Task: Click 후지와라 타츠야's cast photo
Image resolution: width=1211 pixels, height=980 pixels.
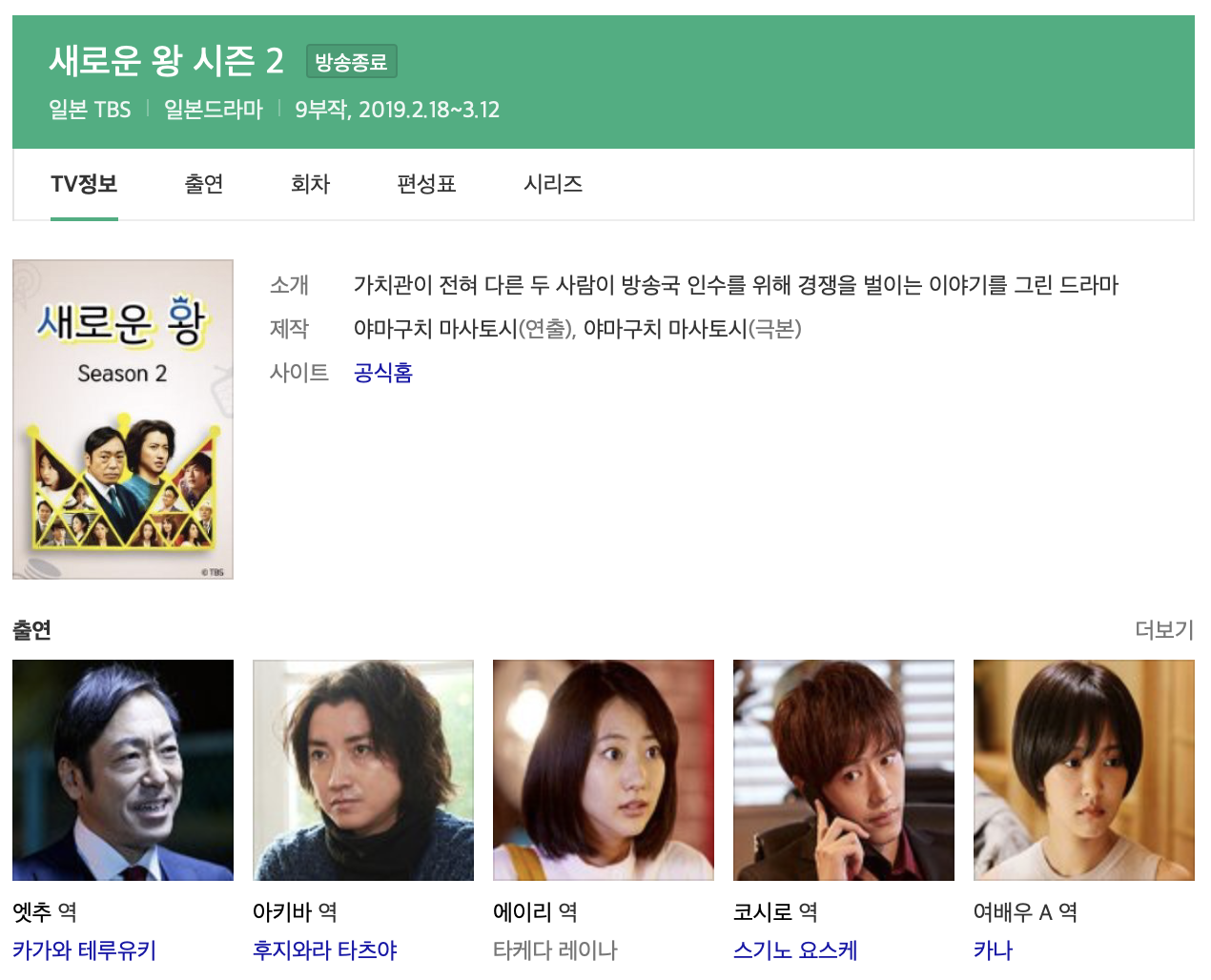Action: pyautogui.click(x=363, y=770)
